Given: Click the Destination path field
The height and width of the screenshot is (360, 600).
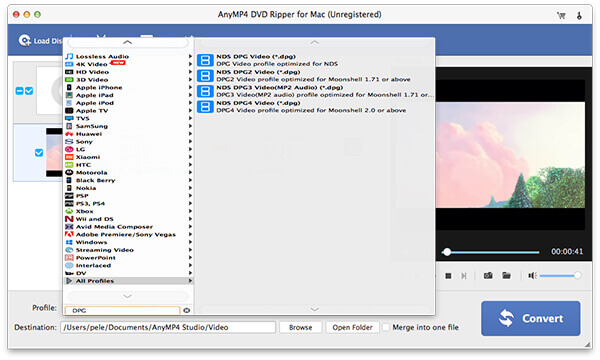Looking at the screenshot, I should point(168,327).
